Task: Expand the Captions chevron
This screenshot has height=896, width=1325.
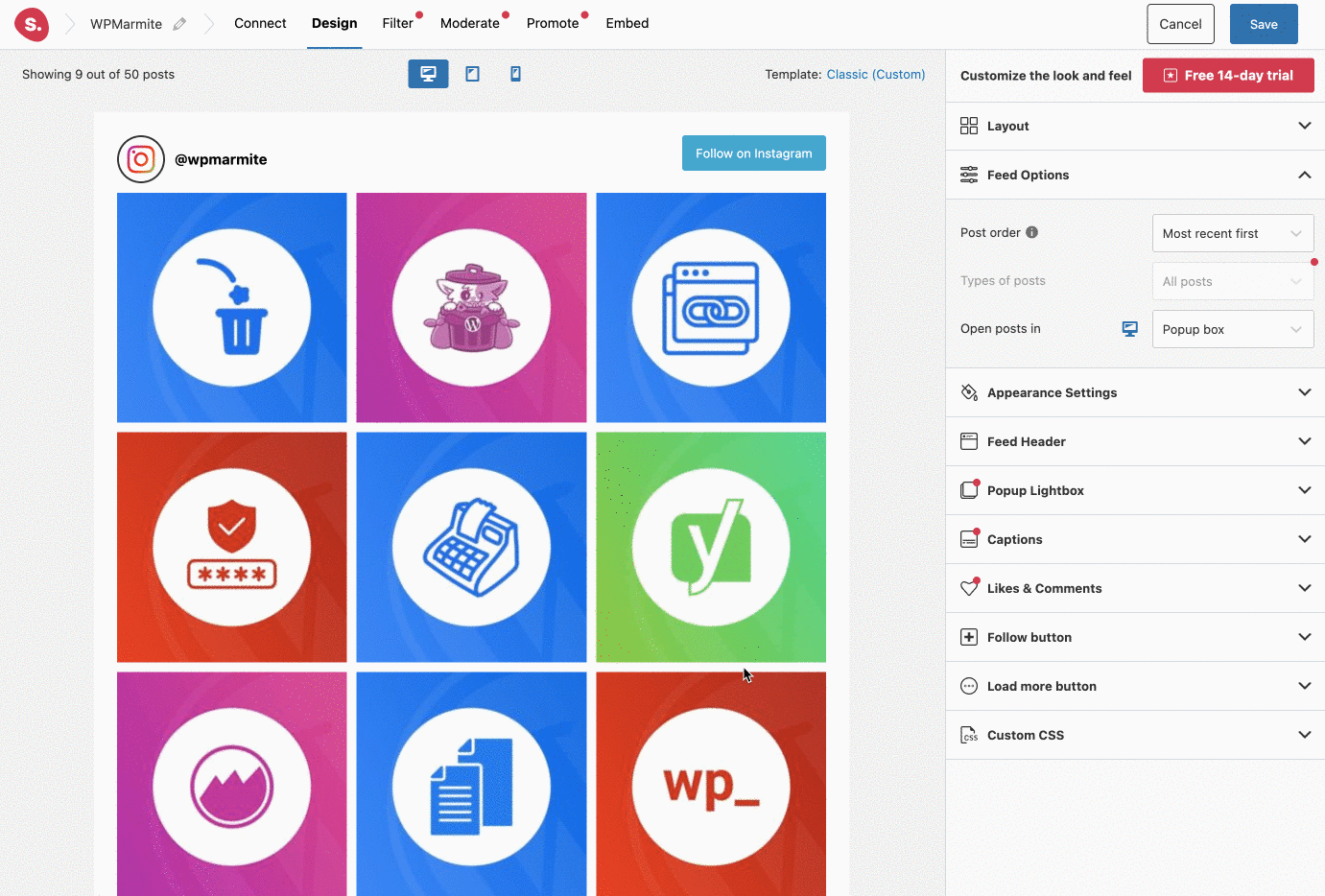Action: (1305, 539)
